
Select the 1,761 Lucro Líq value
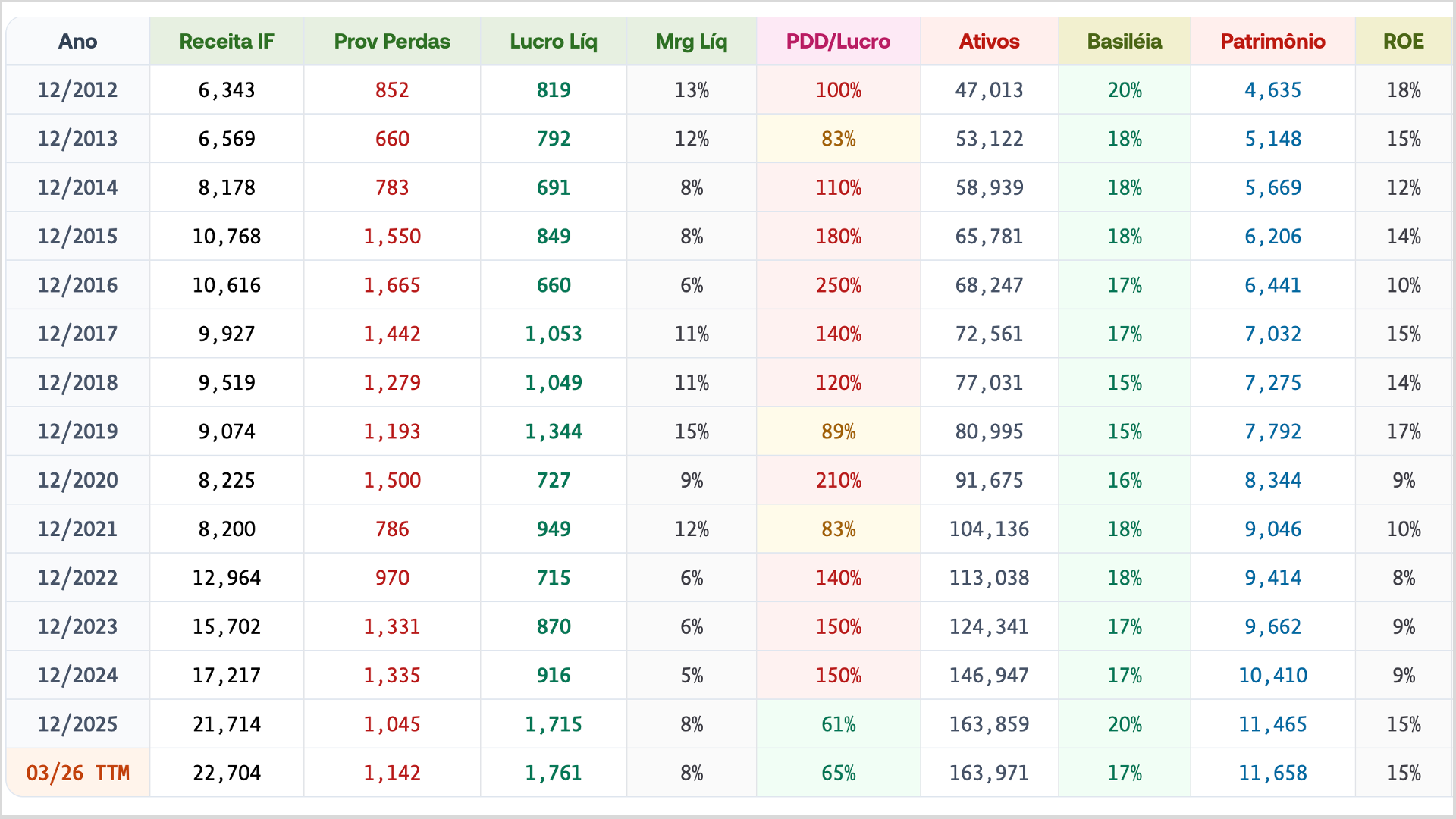(x=554, y=773)
